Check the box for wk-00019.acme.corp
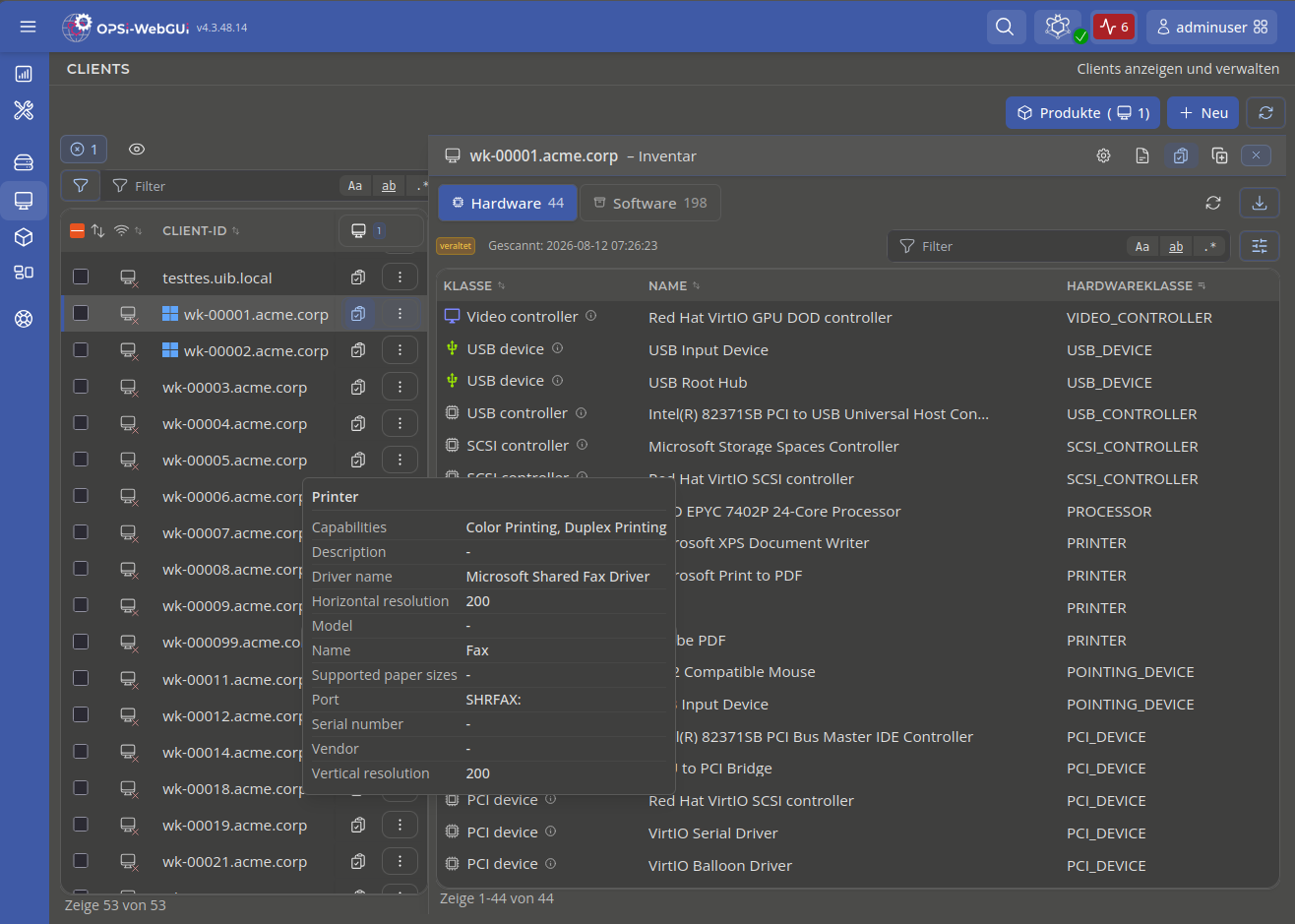The image size is (1295, 924). point(81,825)
